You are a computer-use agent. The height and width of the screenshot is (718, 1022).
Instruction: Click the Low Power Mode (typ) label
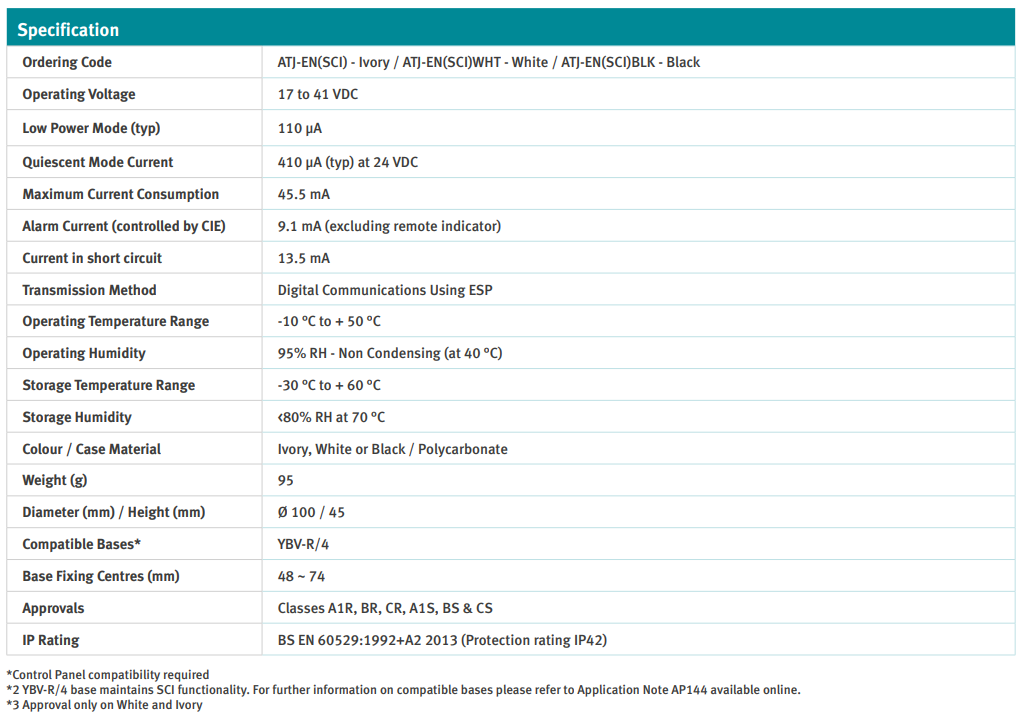click(x=91, y=128)
